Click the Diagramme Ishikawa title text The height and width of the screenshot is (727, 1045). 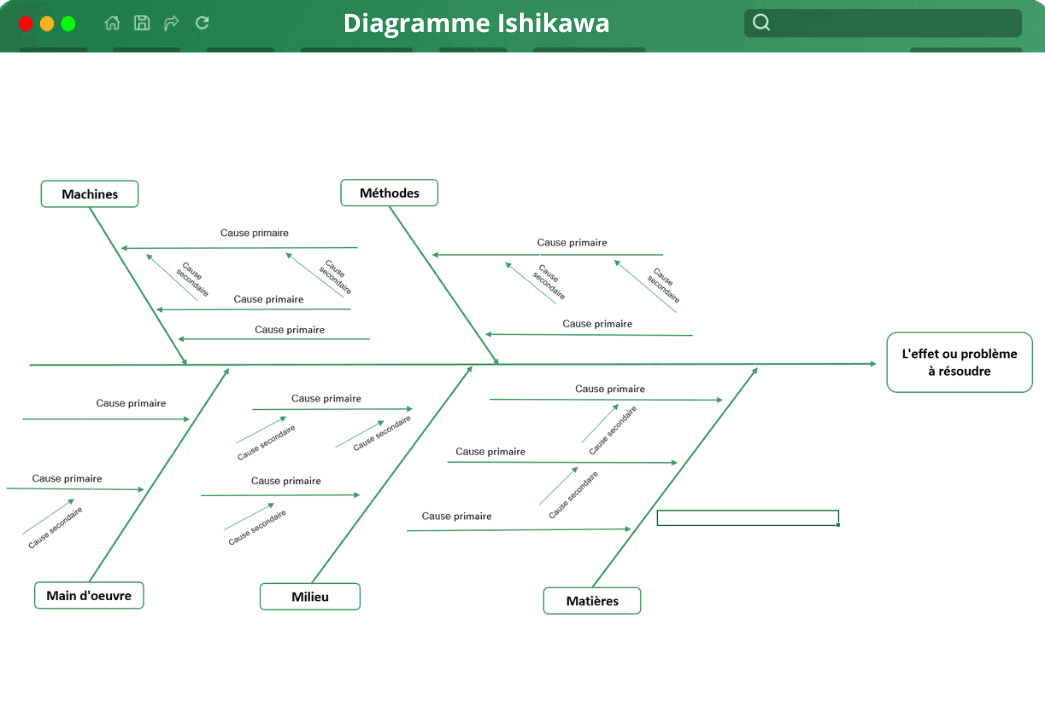tap(476, 23)
